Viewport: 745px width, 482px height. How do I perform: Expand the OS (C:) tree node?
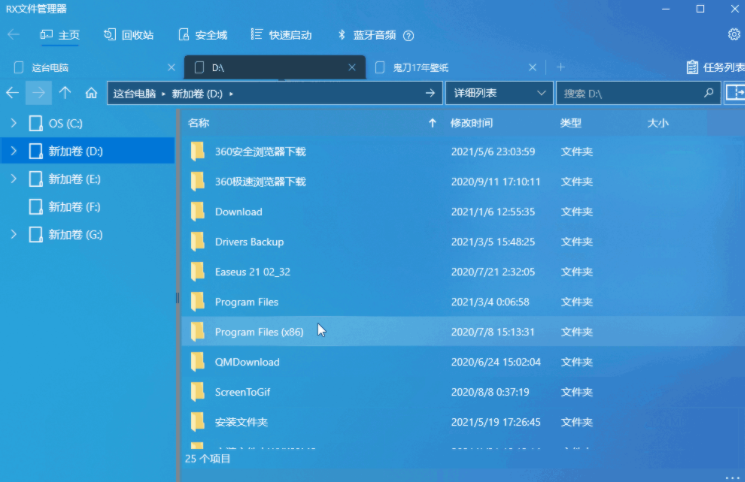pyautogui.click(x=13, y=123)
